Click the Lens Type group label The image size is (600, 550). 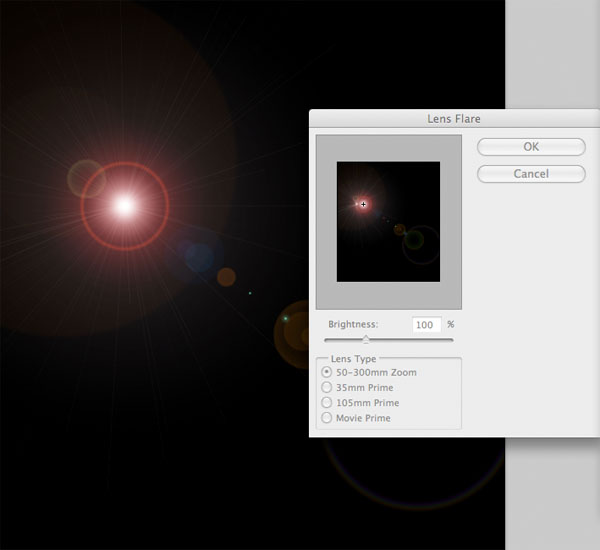pos(354,359)
